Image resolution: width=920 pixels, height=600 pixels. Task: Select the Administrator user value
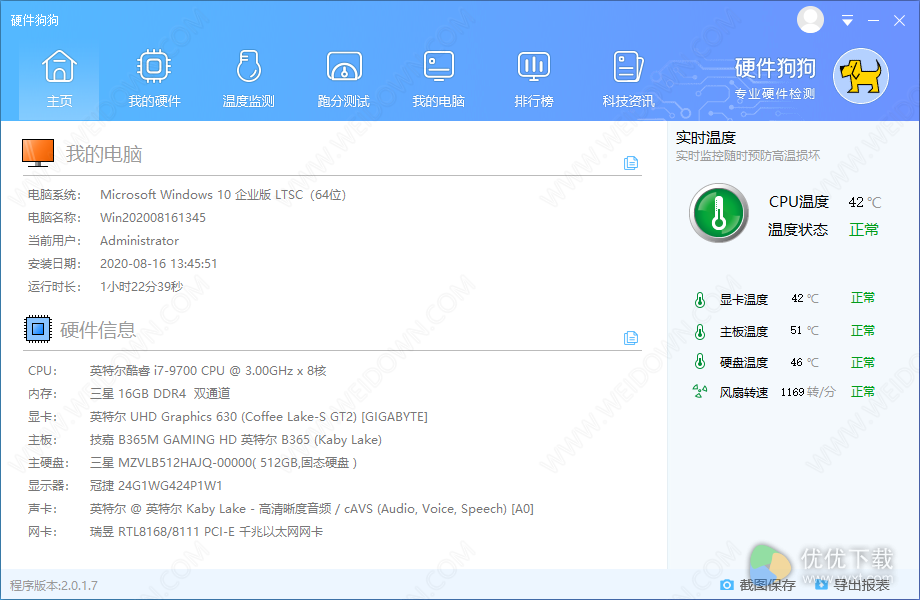point(140,240)
